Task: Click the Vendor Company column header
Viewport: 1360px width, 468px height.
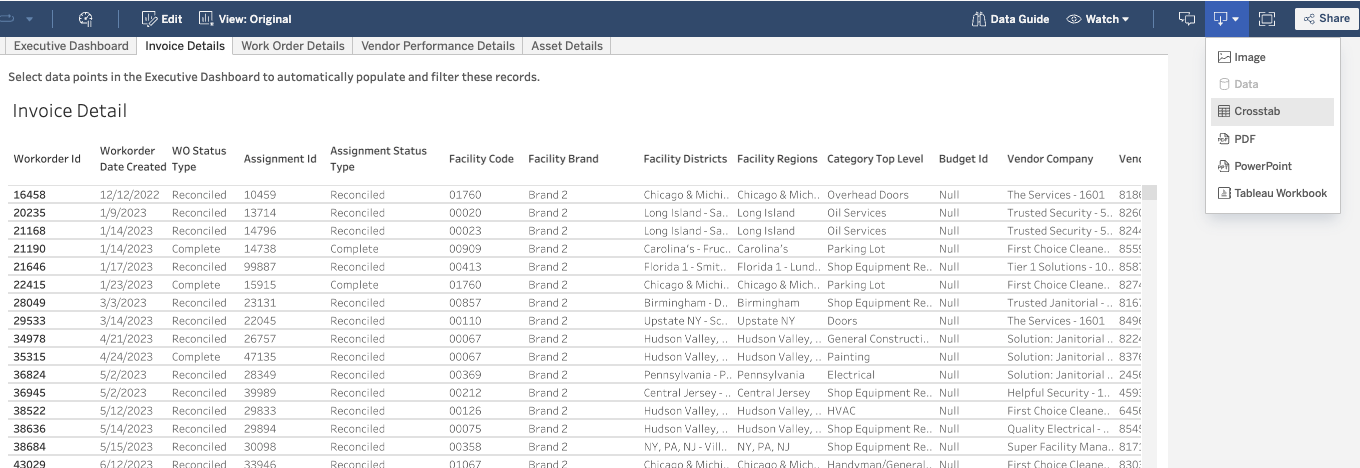Action: tap(1050, 159)
